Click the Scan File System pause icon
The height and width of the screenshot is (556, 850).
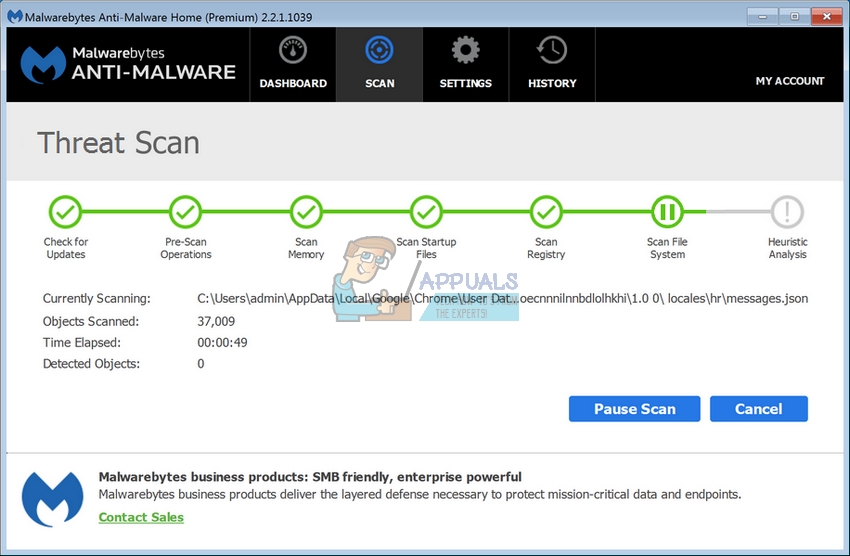(x=667, y=212)
